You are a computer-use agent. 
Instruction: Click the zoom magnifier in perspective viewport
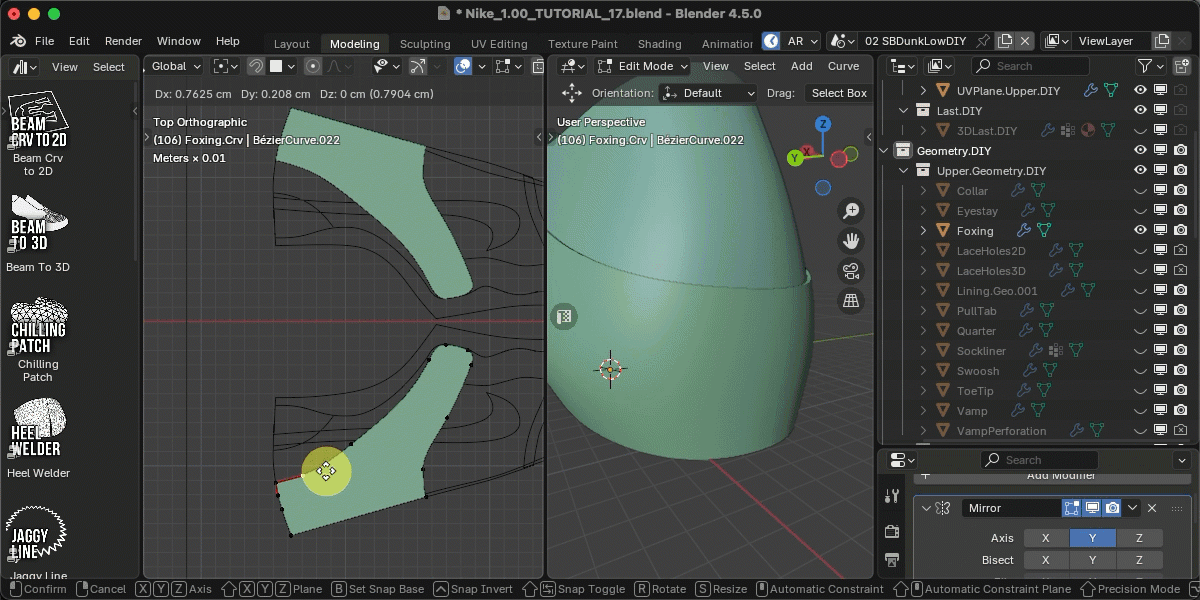(851, 211)
